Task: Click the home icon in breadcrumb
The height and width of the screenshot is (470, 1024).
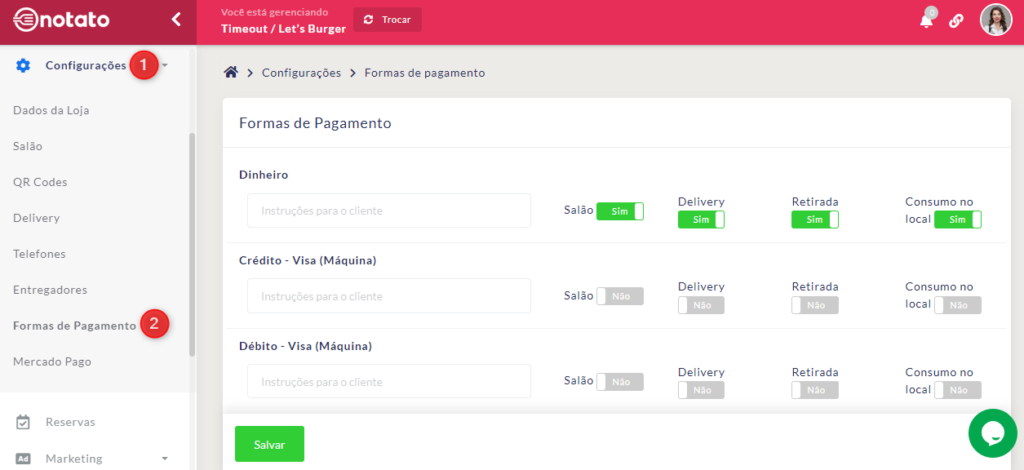Action: (231, 72)
